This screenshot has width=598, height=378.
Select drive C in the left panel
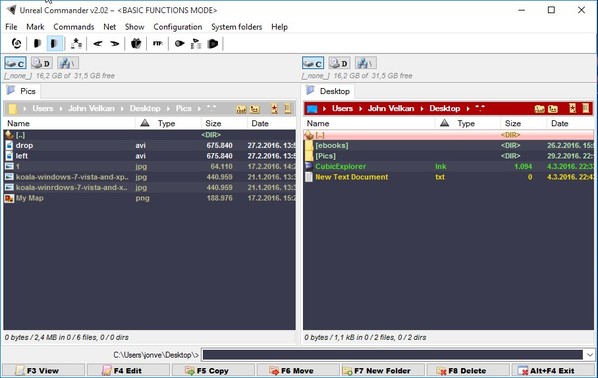tap(15, 63)
